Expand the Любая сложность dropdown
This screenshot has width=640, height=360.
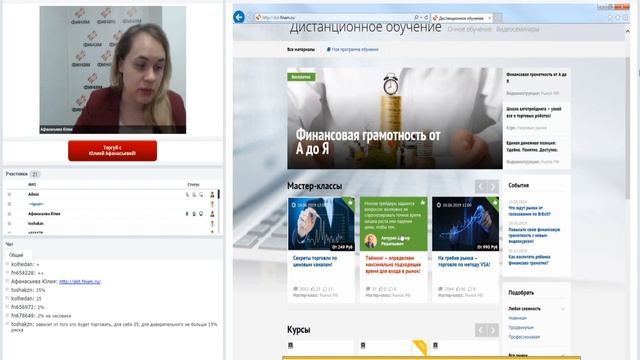click(x=536, y=309)
